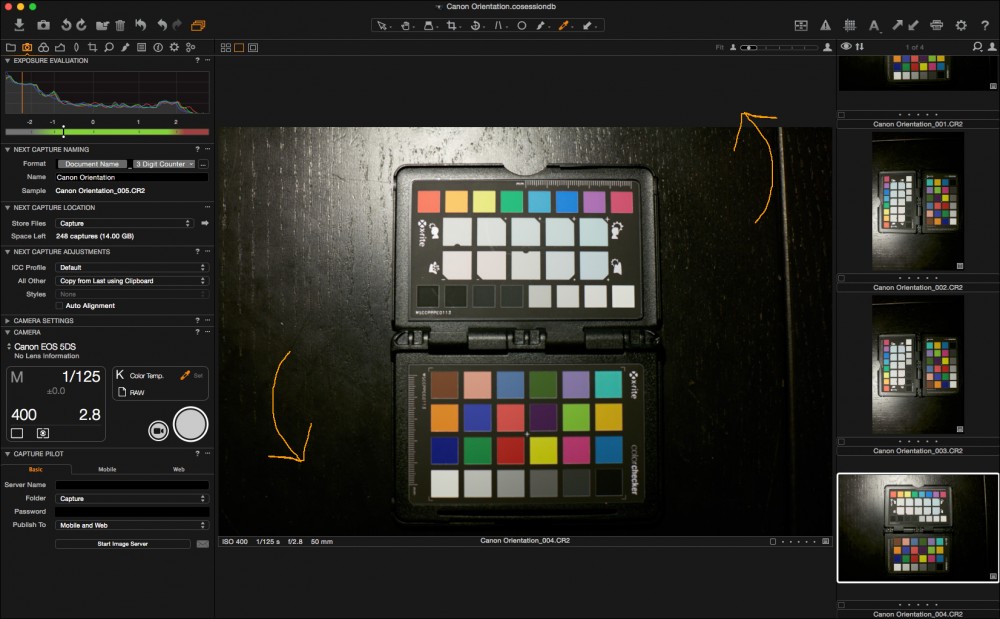Open the Color tool tab (three circles)
The height and width of the screenshot is (619, 1000).
[x=43, y=47]
